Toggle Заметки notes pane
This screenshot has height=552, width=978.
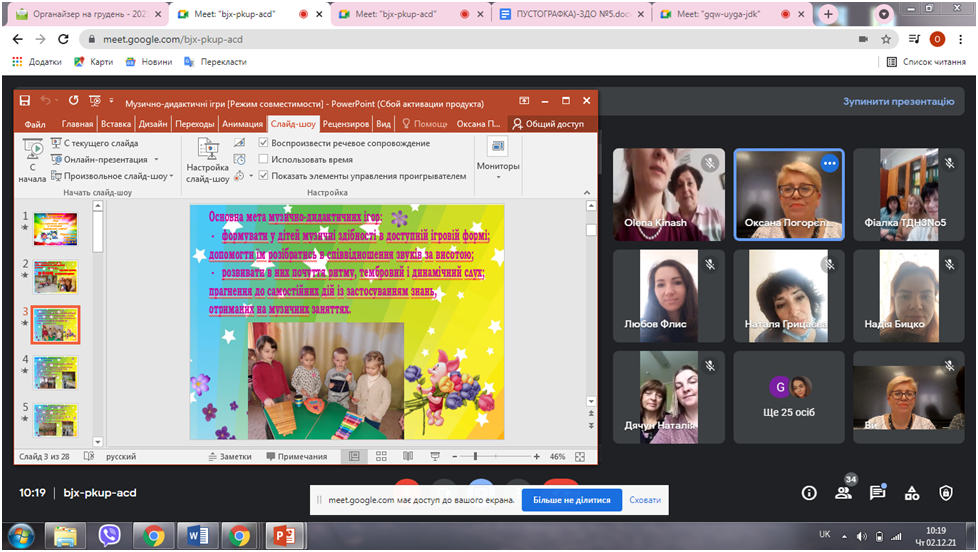(230, 457)
